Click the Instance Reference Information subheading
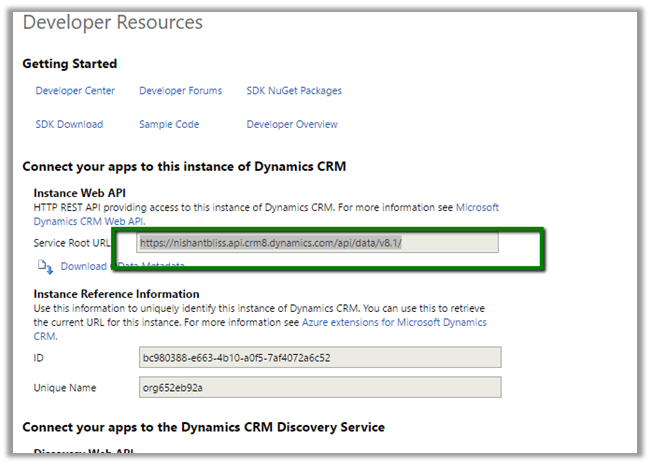Image resolution: width=650 pixels, height=465 pixels. click(x=116, y=294)
